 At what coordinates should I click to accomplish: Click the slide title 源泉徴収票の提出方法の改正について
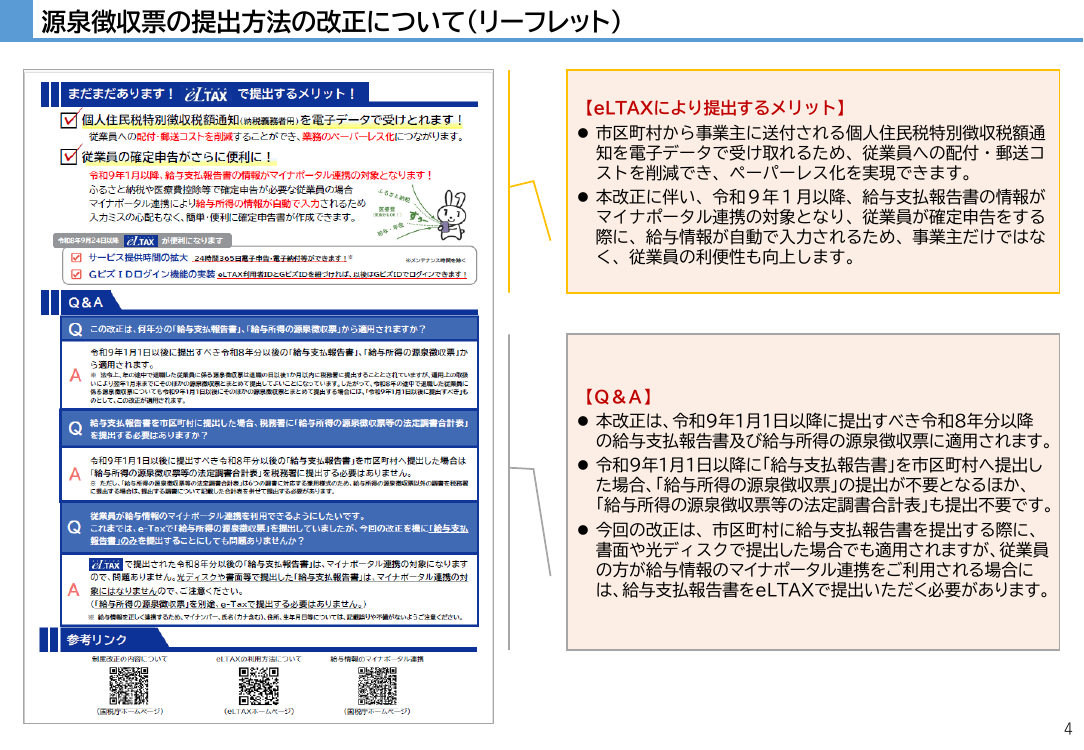pos(330,21)
